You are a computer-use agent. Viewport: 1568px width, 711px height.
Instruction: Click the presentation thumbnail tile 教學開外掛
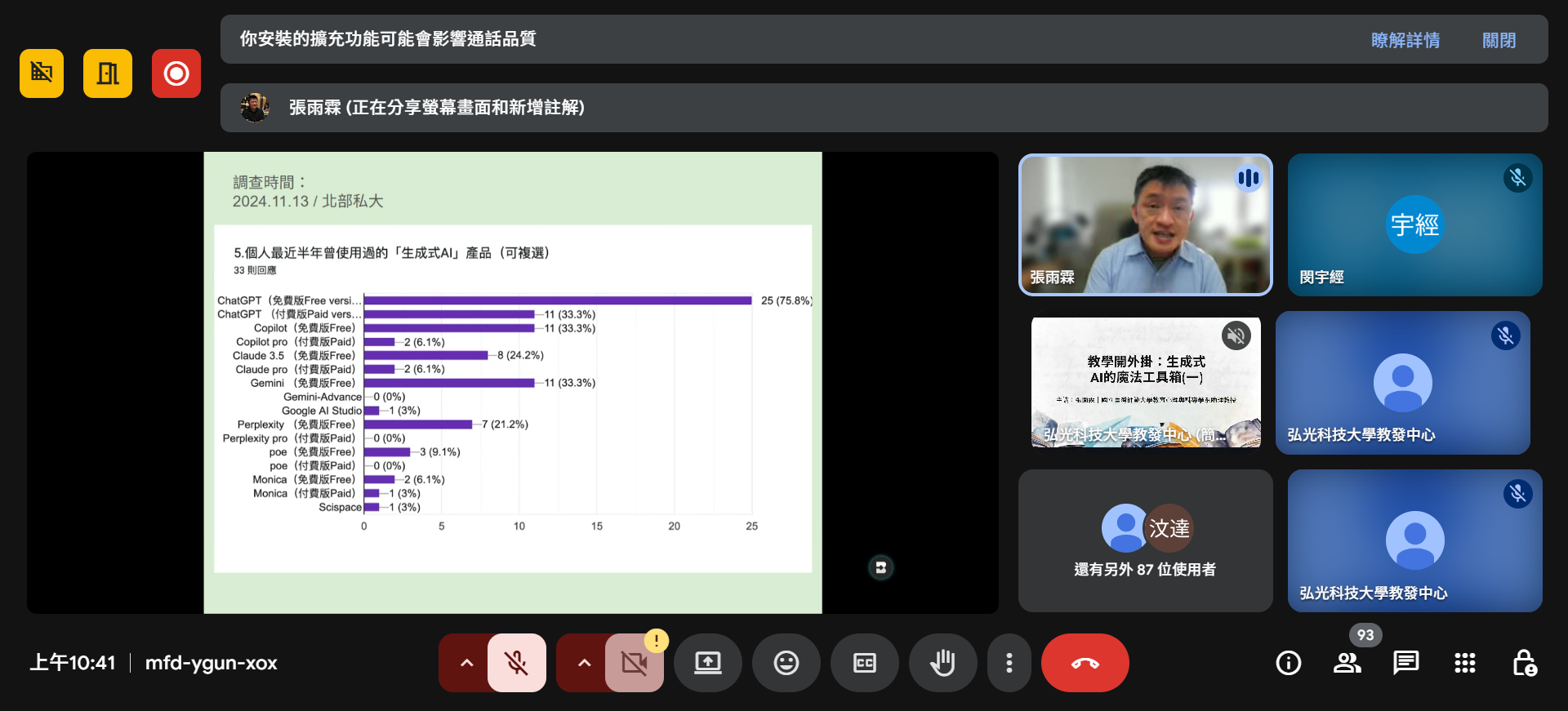pyautogui.click(x=1145, y=382)
